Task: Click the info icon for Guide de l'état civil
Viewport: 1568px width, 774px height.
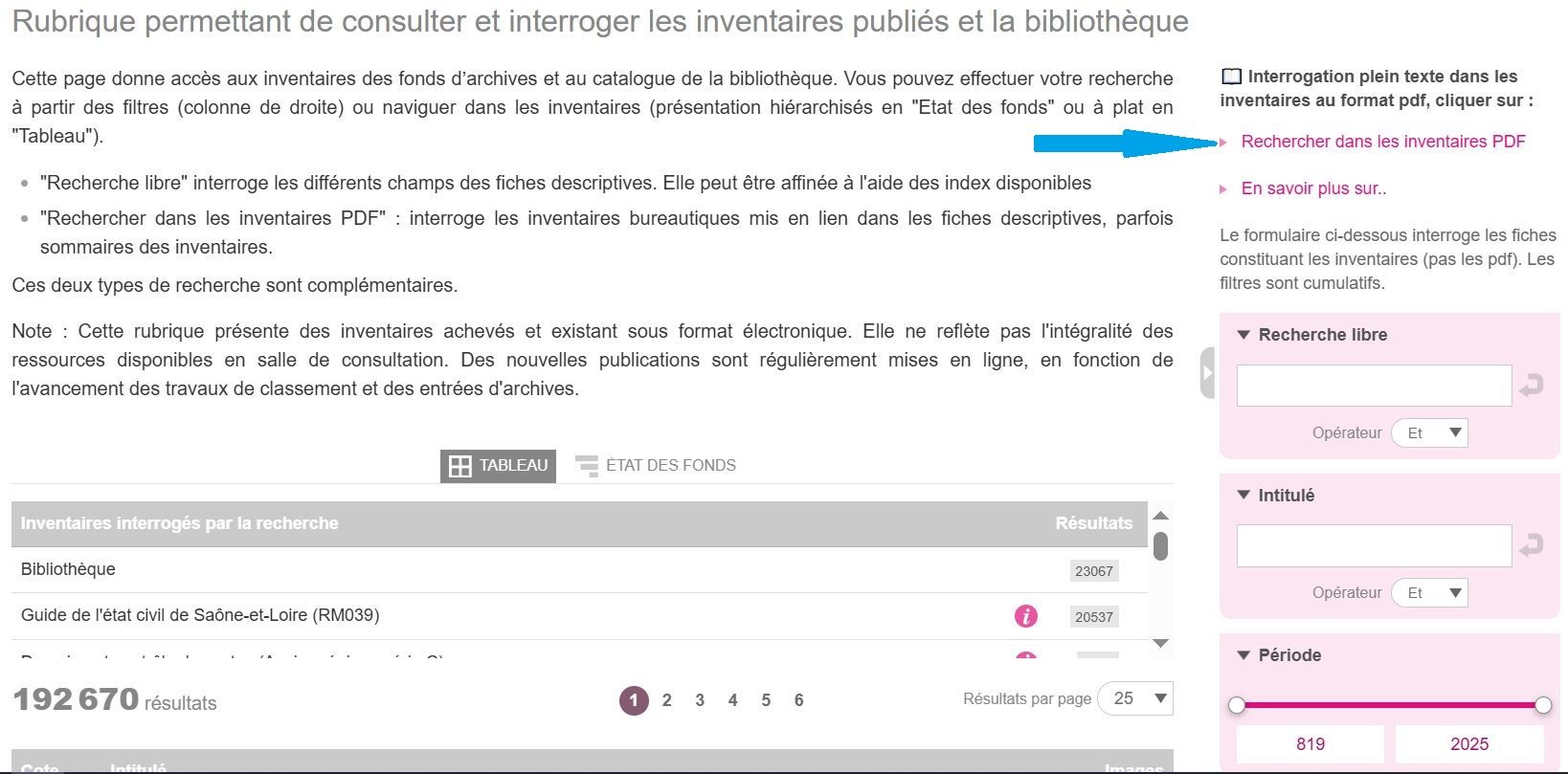Action: pos(1025,616)
